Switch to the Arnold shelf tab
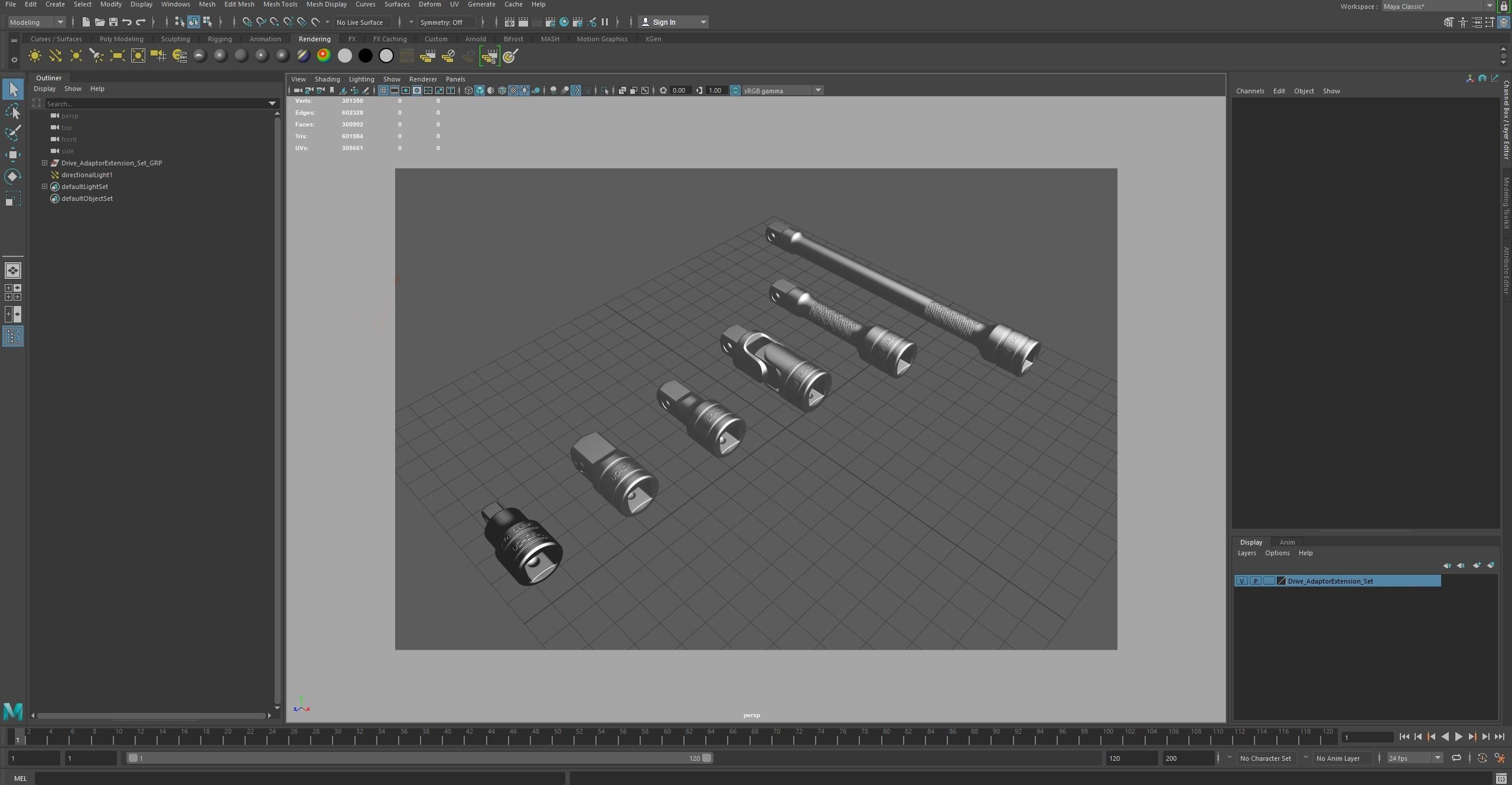 click(475, 39)
